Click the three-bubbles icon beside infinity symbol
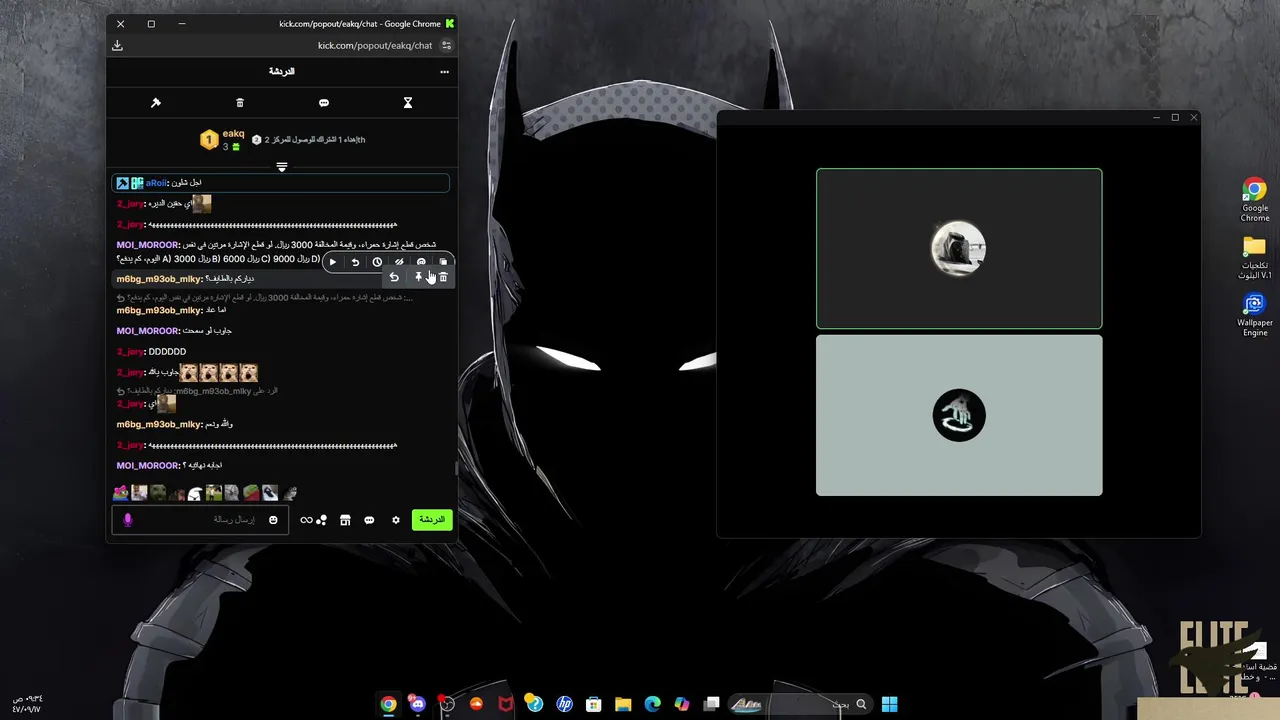Screen dimensions: 1280x720 [321, 520]
